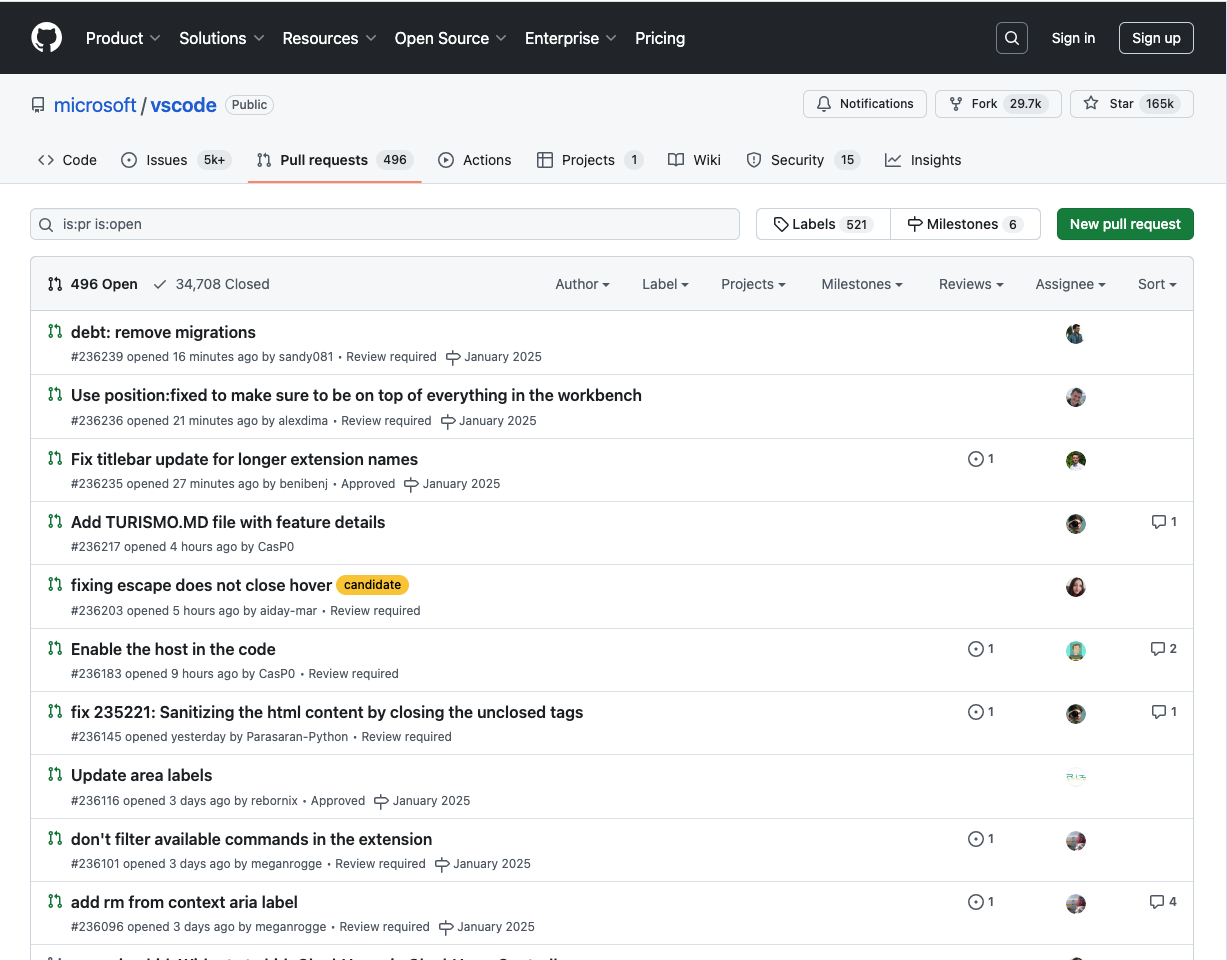Star the vscode repository

tap(1132, 104)
